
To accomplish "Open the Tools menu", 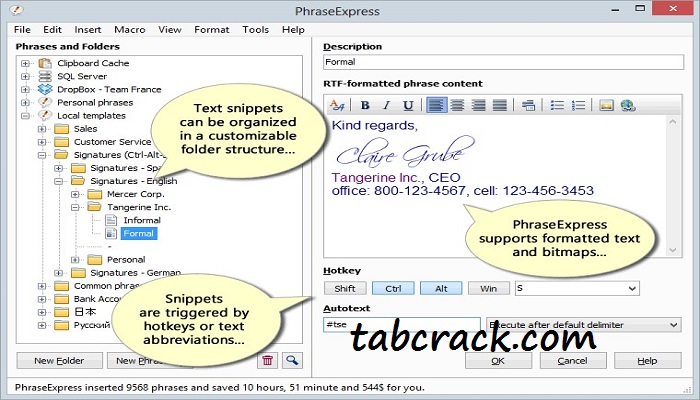I will (255, 29).
